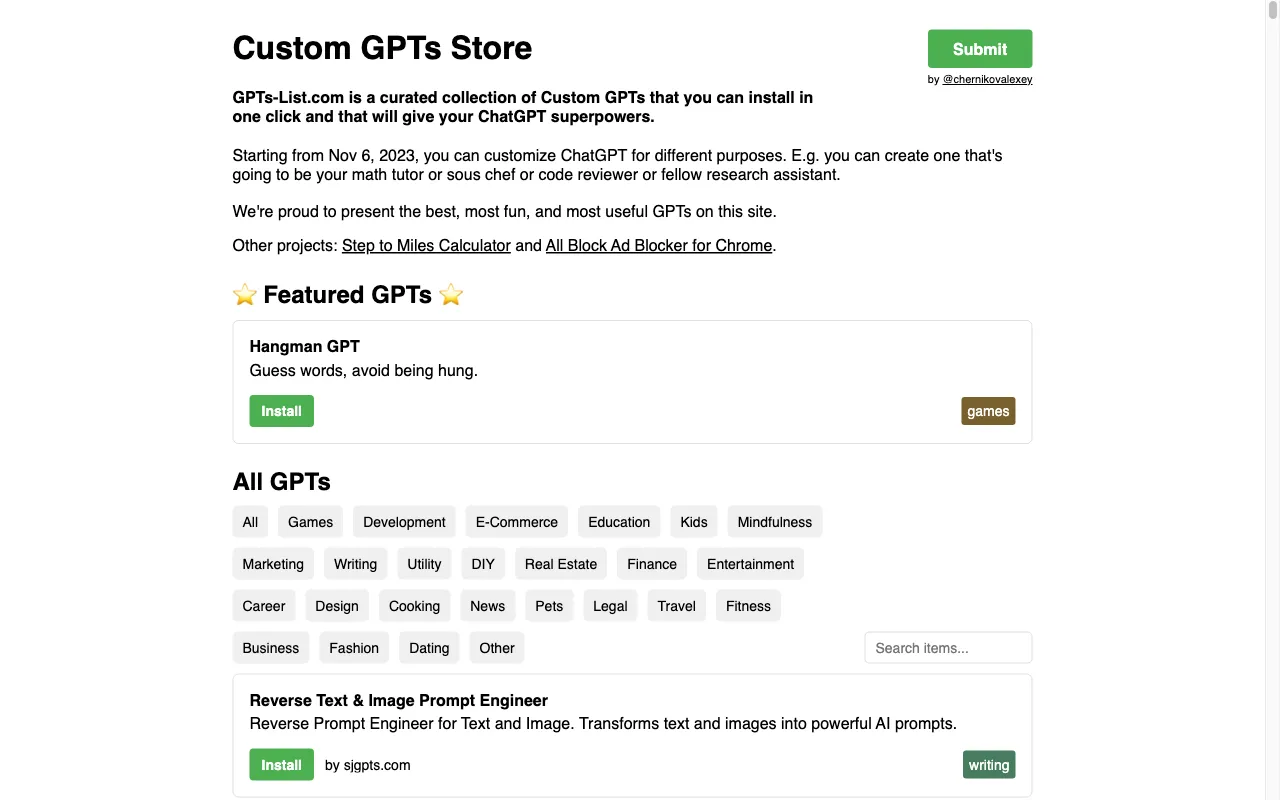Install the Hangman GPT
Viewport: 1280px width, 800px height.
282,411
